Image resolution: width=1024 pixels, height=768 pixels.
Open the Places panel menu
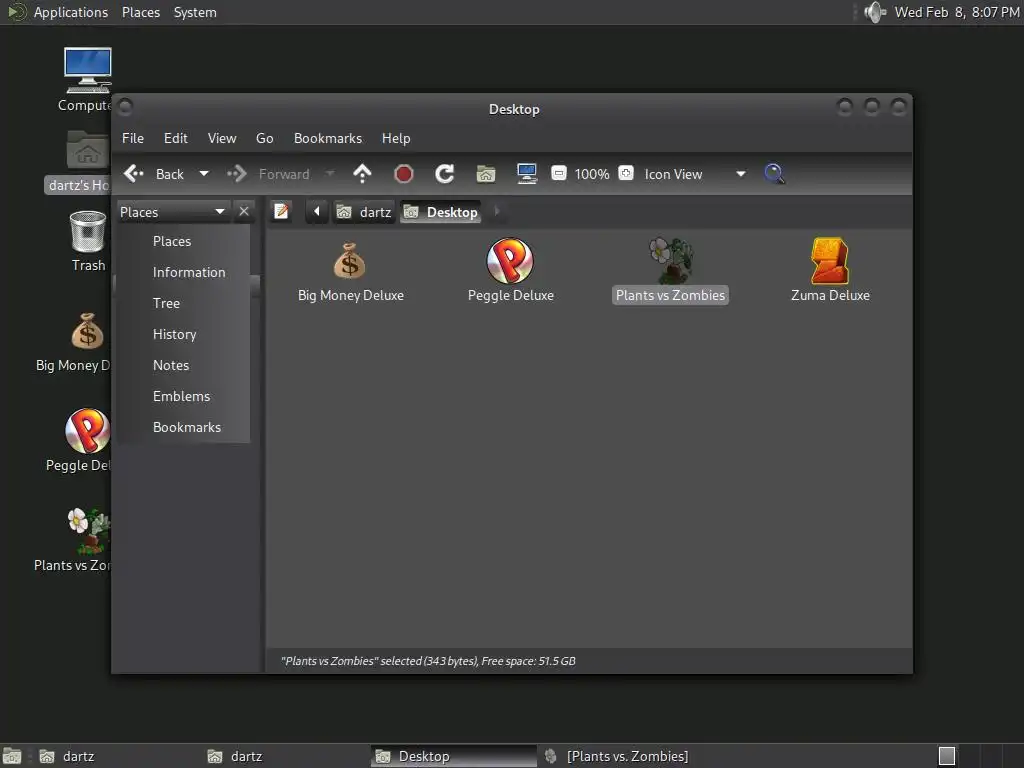pos(141,12)
